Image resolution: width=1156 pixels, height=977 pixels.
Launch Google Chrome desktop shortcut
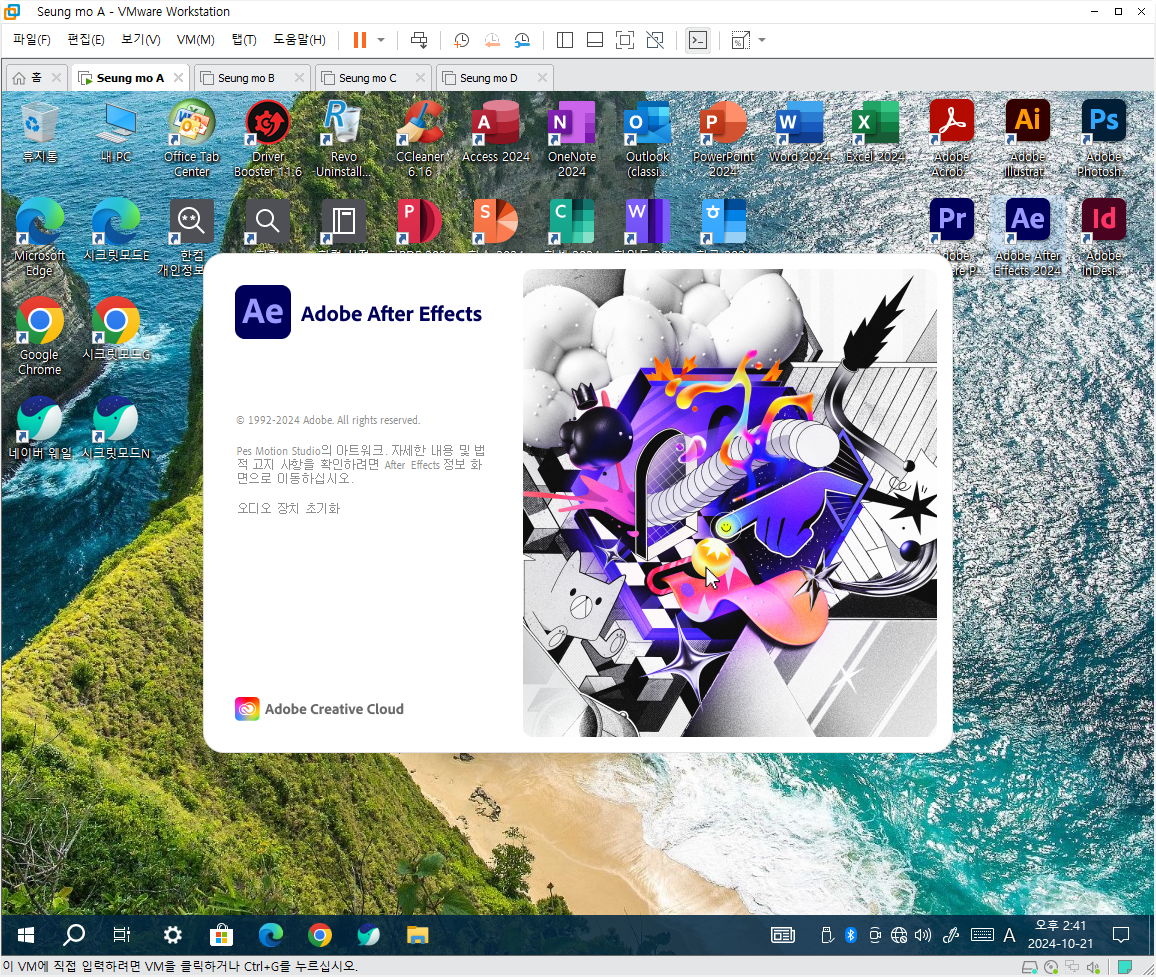[40, 335]
